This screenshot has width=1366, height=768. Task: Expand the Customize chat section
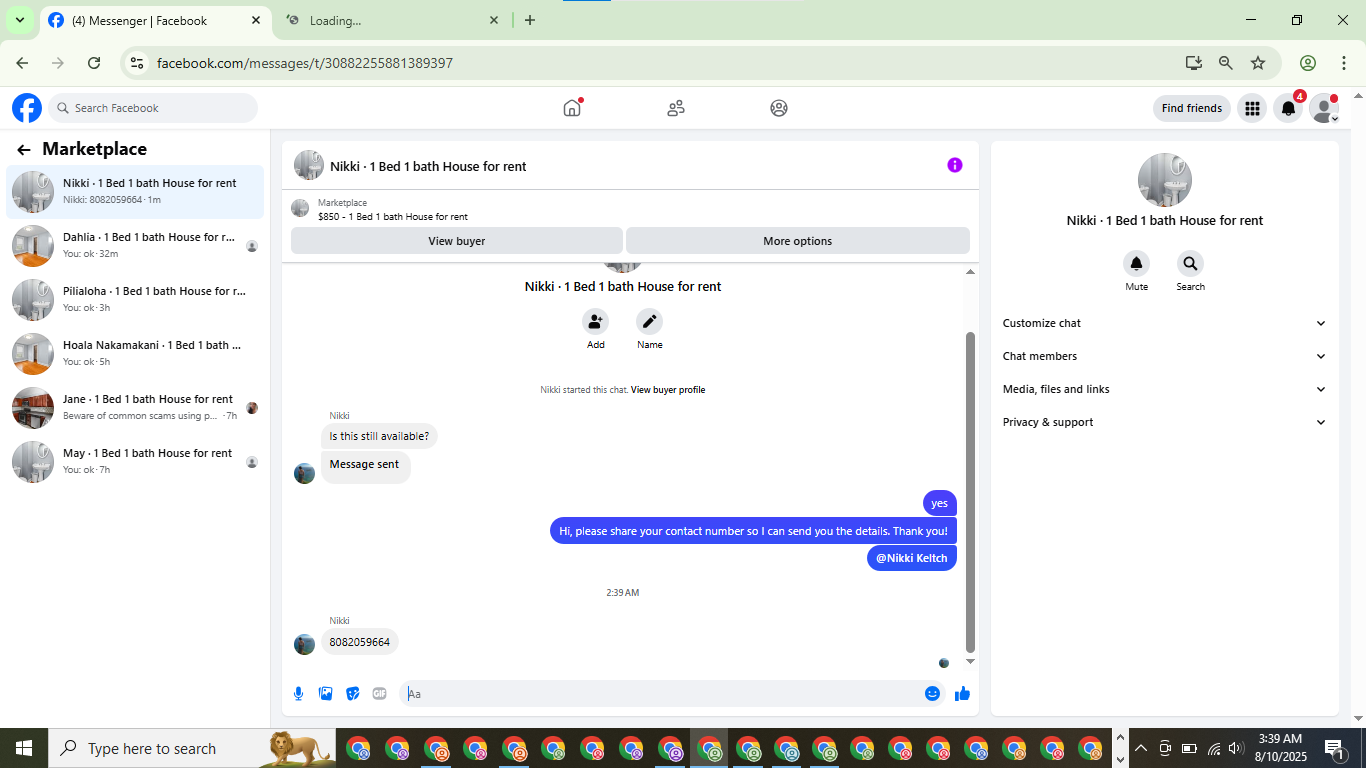coord(1164,323)
